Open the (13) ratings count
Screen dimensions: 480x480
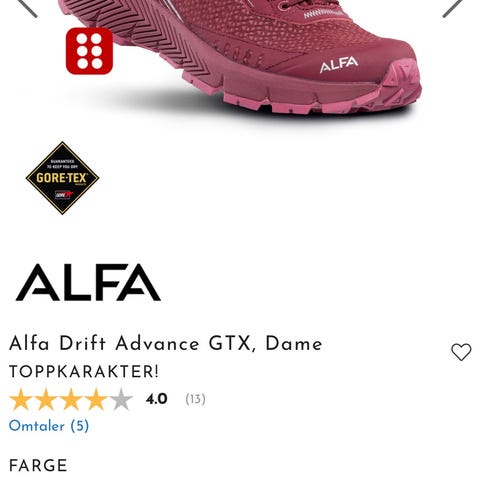pyautogui.click(x=195, y=399)
